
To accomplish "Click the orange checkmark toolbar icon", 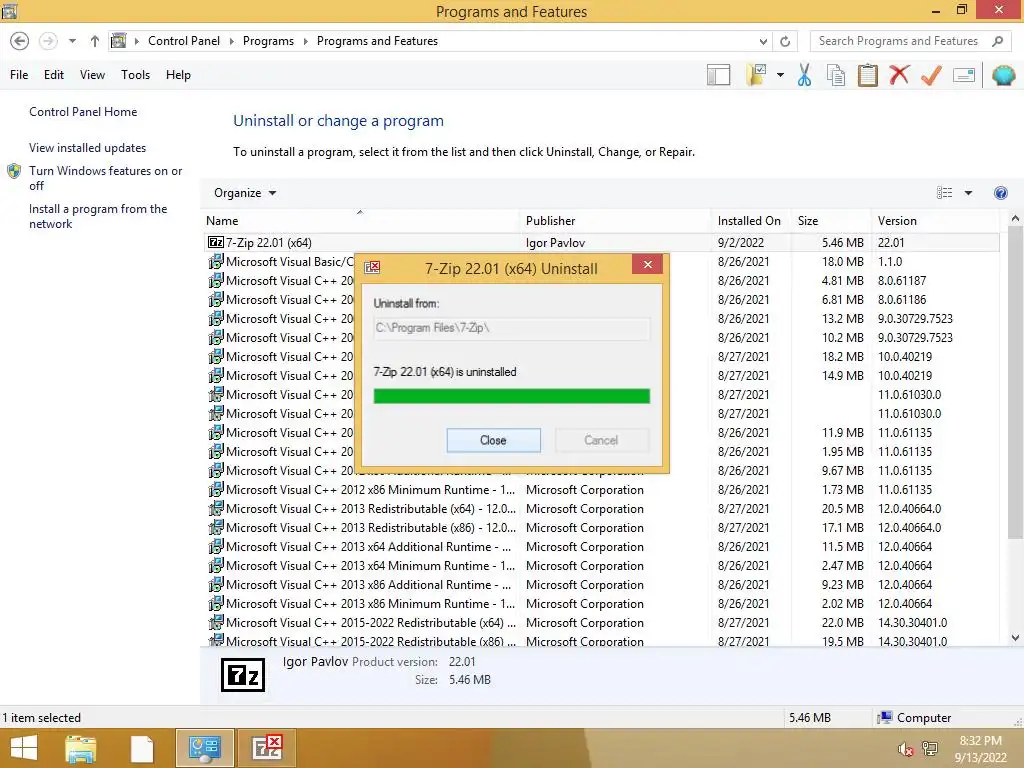I will (x=931, y=75).
